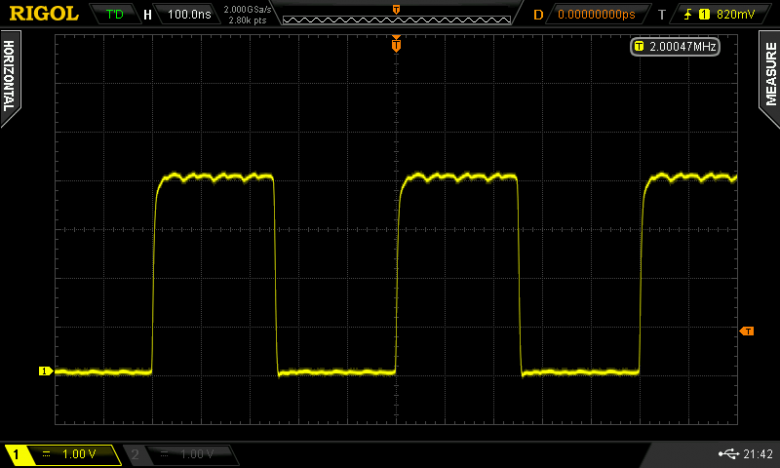Click the USB connection icon
Image resolution: width=780 pixels, height=468 pixels.
pos(727,454)
